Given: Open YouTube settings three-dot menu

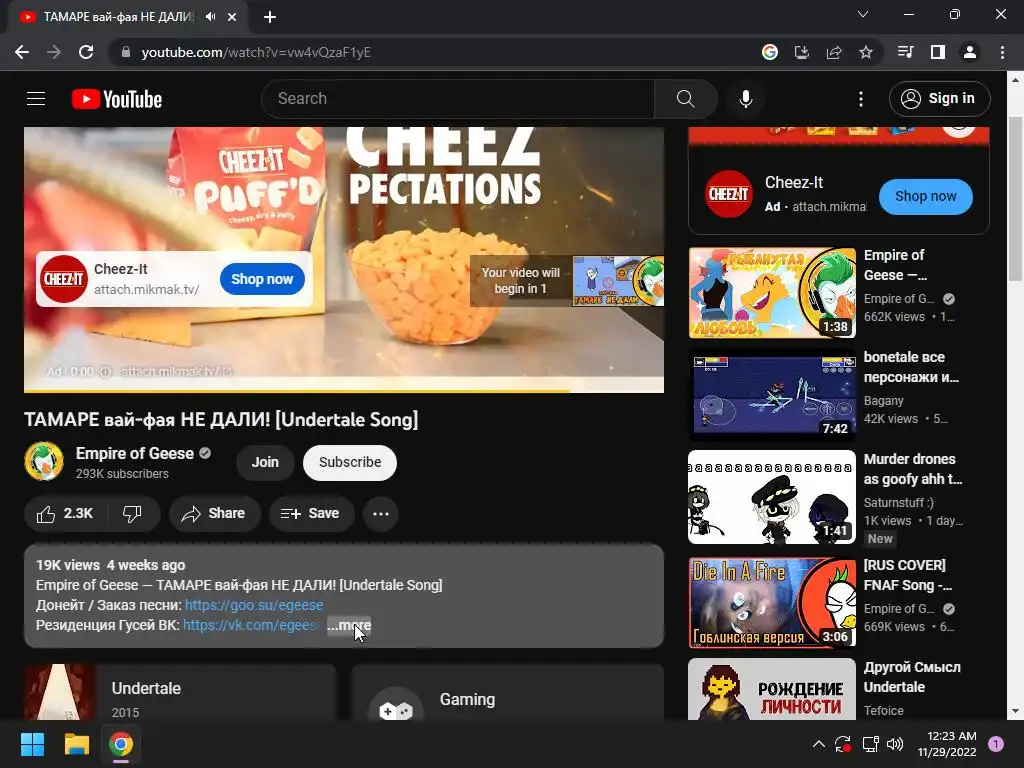Looking at the screenshot, I should 861,99.
